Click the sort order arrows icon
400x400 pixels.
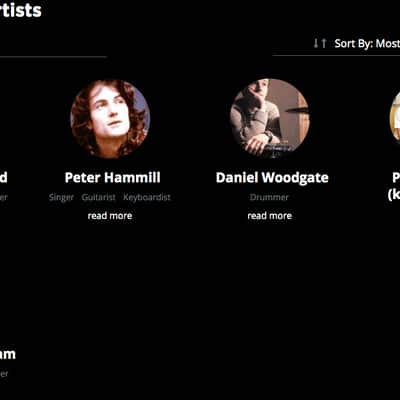[x=320, y=43]
